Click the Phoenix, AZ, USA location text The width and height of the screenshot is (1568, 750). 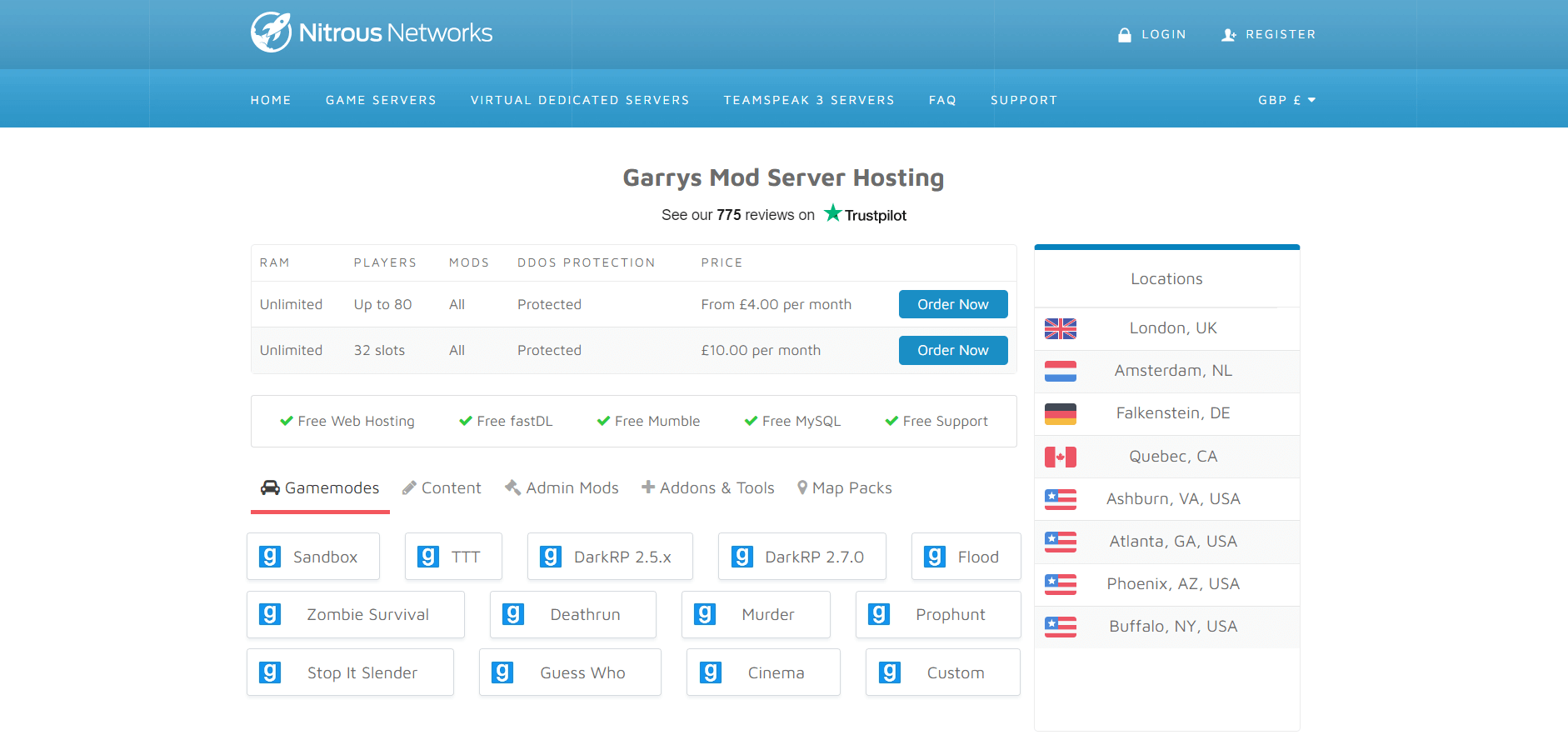point(1173,584)
